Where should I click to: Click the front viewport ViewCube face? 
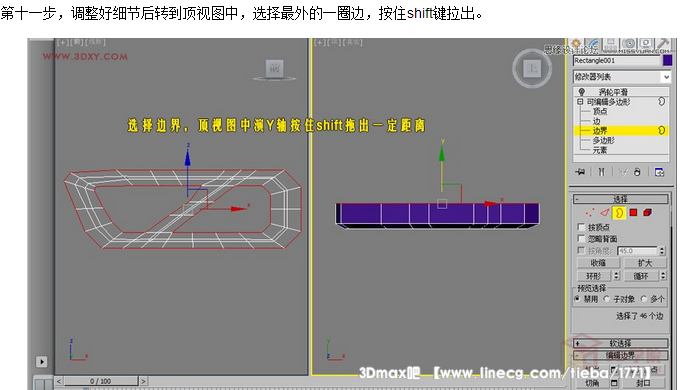275,69
